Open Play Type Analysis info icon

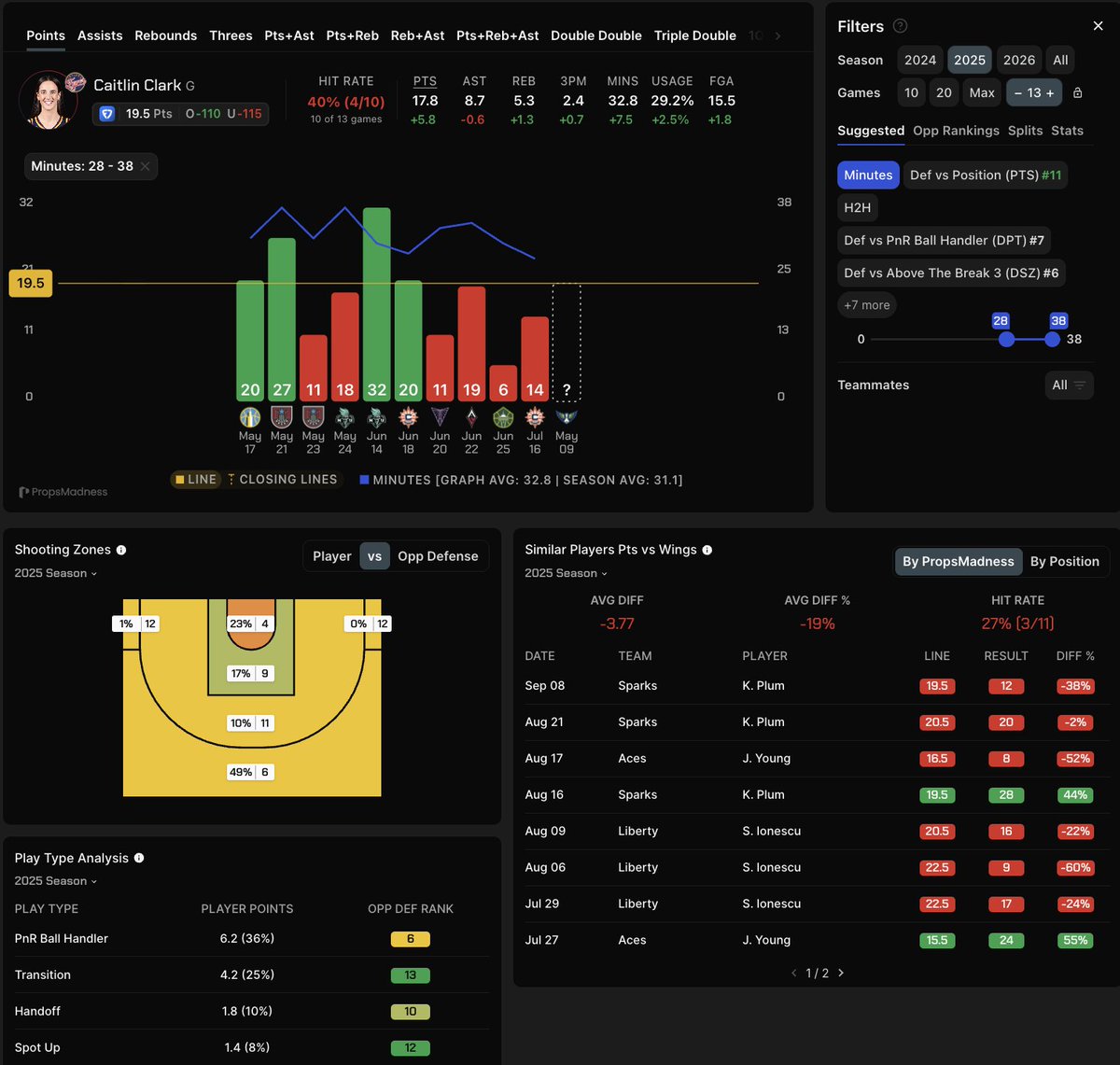click(139, 858)
